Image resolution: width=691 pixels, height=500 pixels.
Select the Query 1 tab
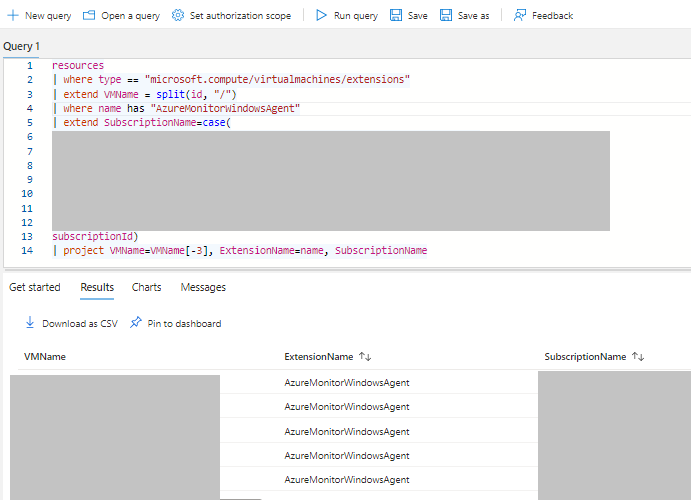[x=21, y=46]
